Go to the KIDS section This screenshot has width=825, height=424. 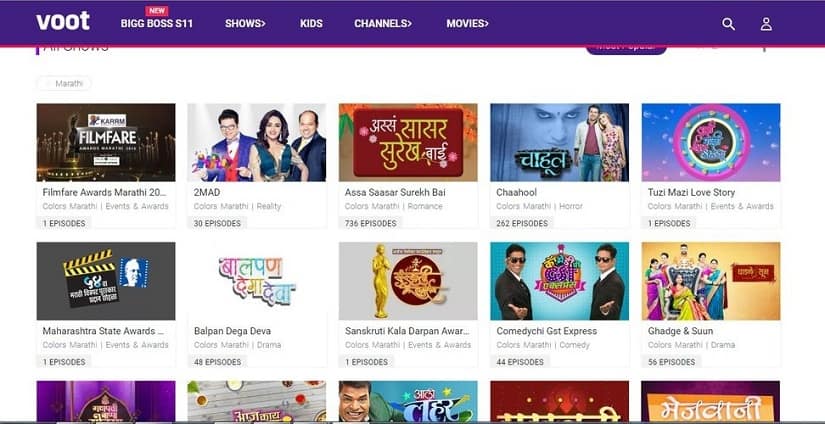coord(311,24)
